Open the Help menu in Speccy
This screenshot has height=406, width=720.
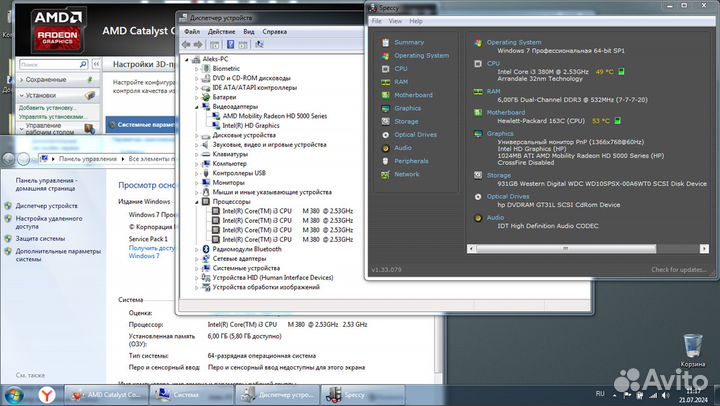click(416, 21)
